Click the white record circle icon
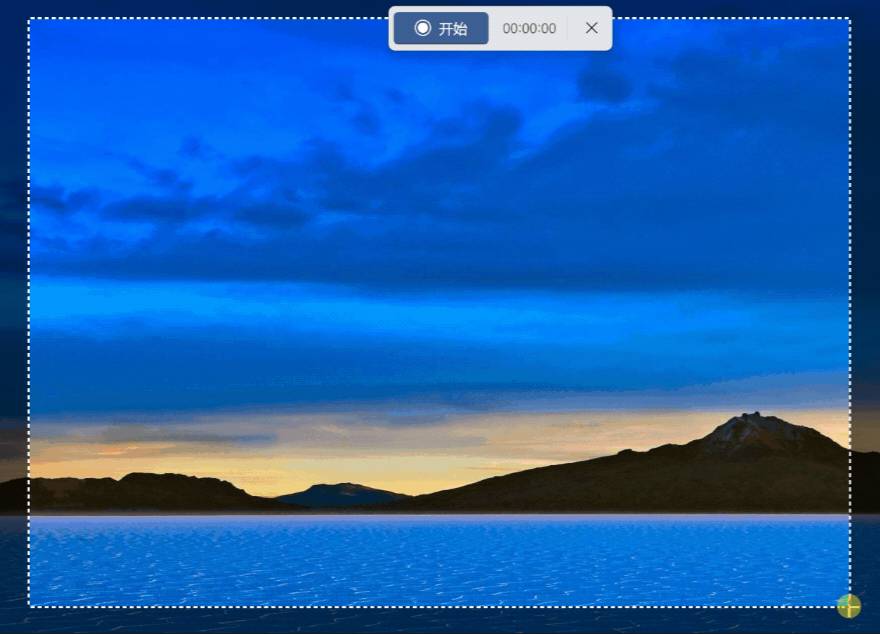This screenshot has height=634, width=880. (x=423, y=28)
